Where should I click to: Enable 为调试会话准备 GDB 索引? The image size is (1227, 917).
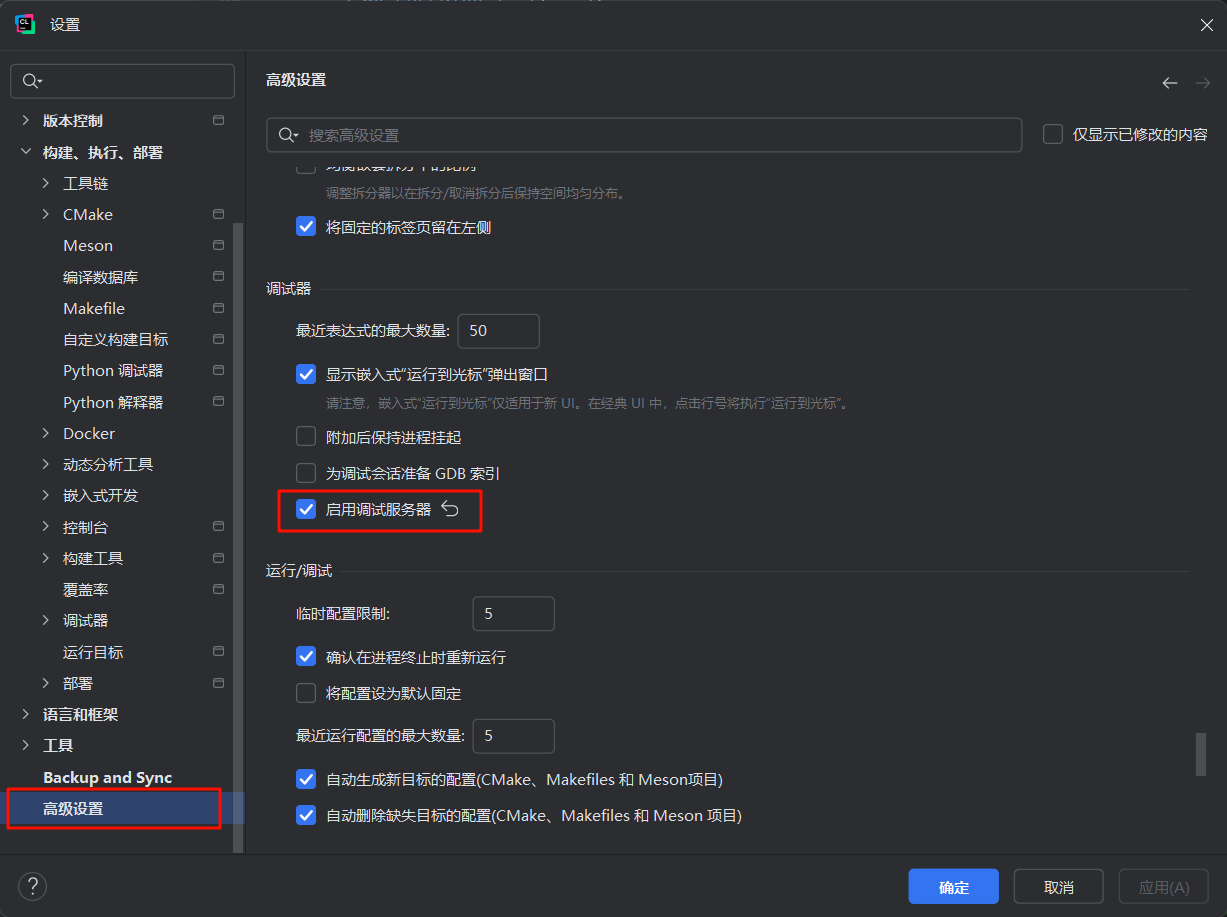pos(306,473)
